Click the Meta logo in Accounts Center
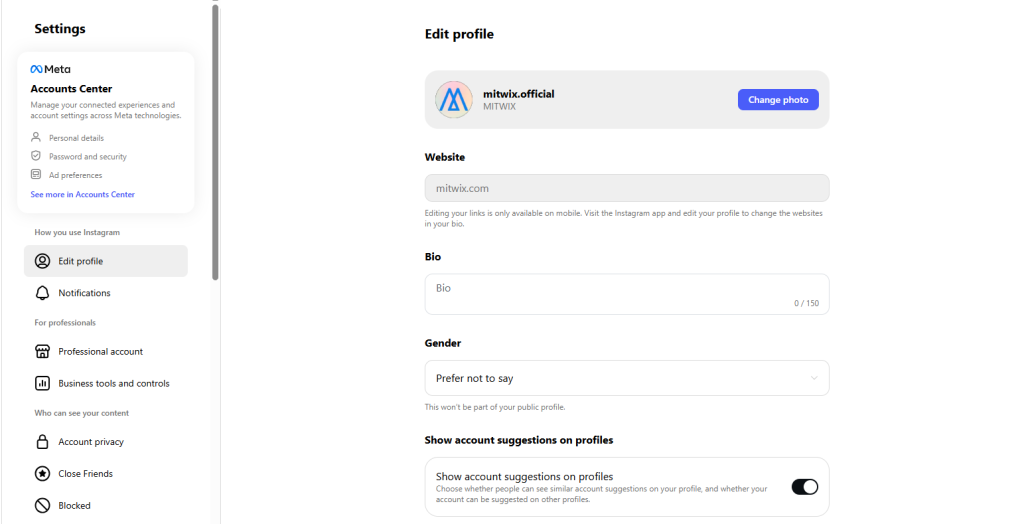The width and height of the screenshot is (1024, 524). point(50,70)
